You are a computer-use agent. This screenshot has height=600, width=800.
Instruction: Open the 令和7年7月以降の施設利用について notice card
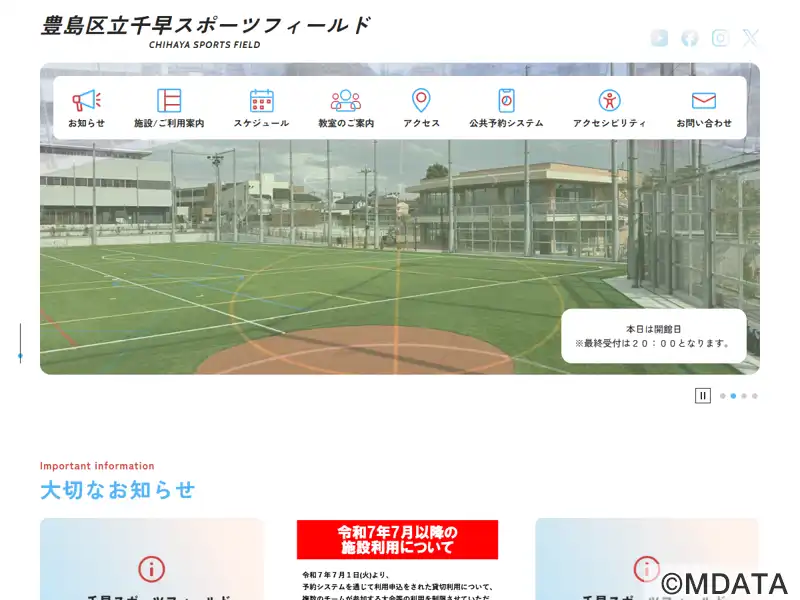coord(397,560)
